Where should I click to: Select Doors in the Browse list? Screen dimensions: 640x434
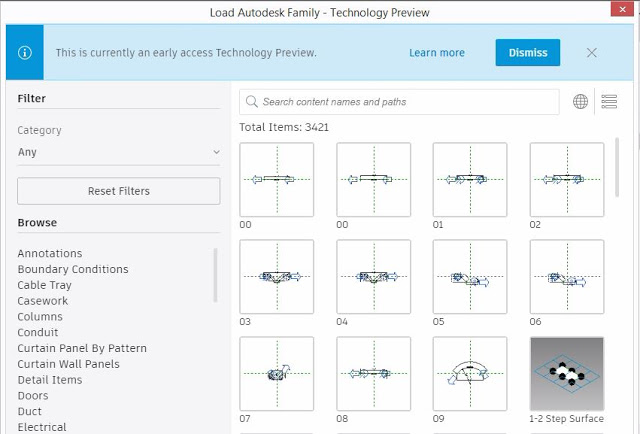point(33,396)
